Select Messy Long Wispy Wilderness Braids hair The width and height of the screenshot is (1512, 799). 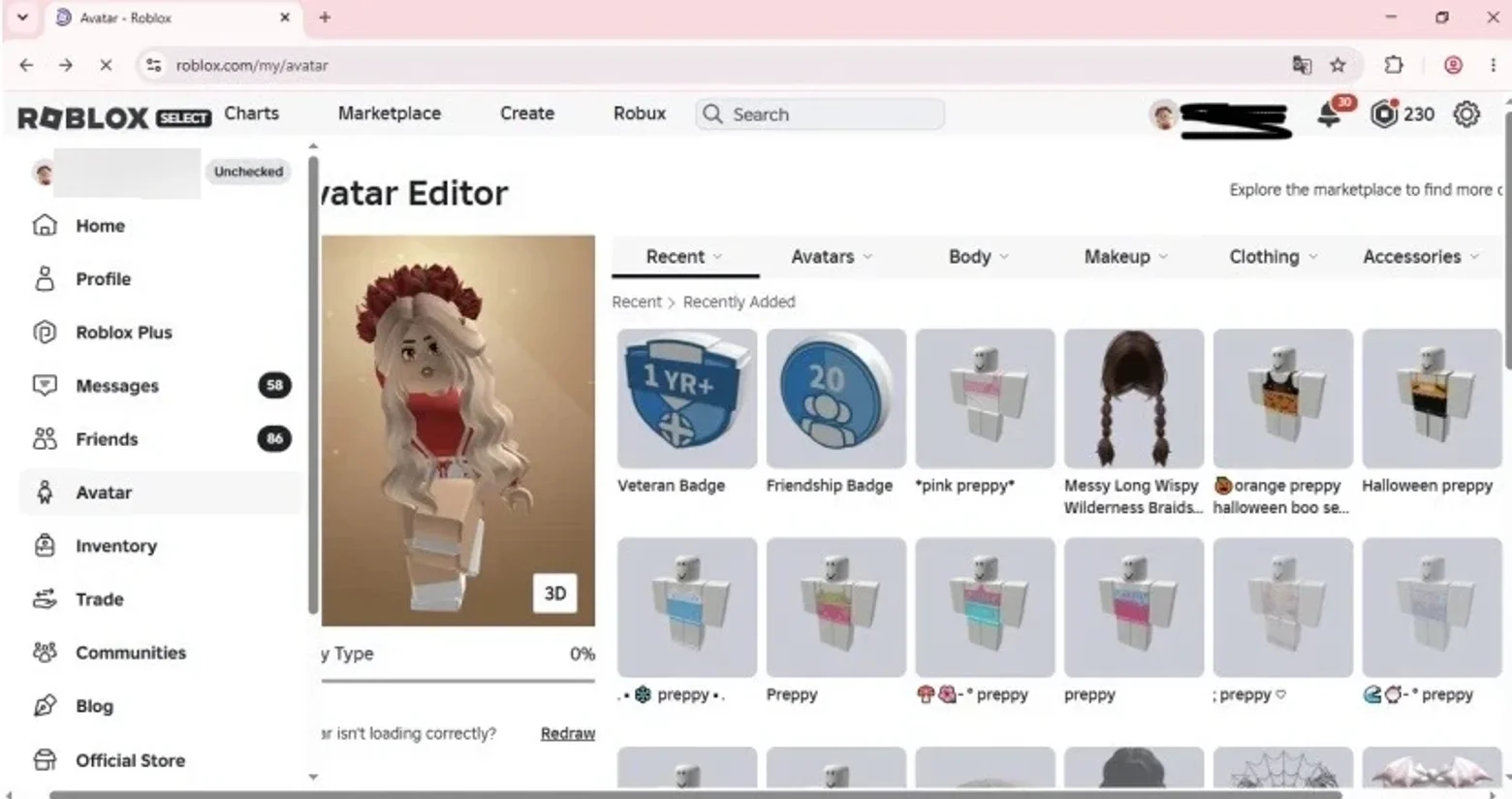(x=1134, y=423)
